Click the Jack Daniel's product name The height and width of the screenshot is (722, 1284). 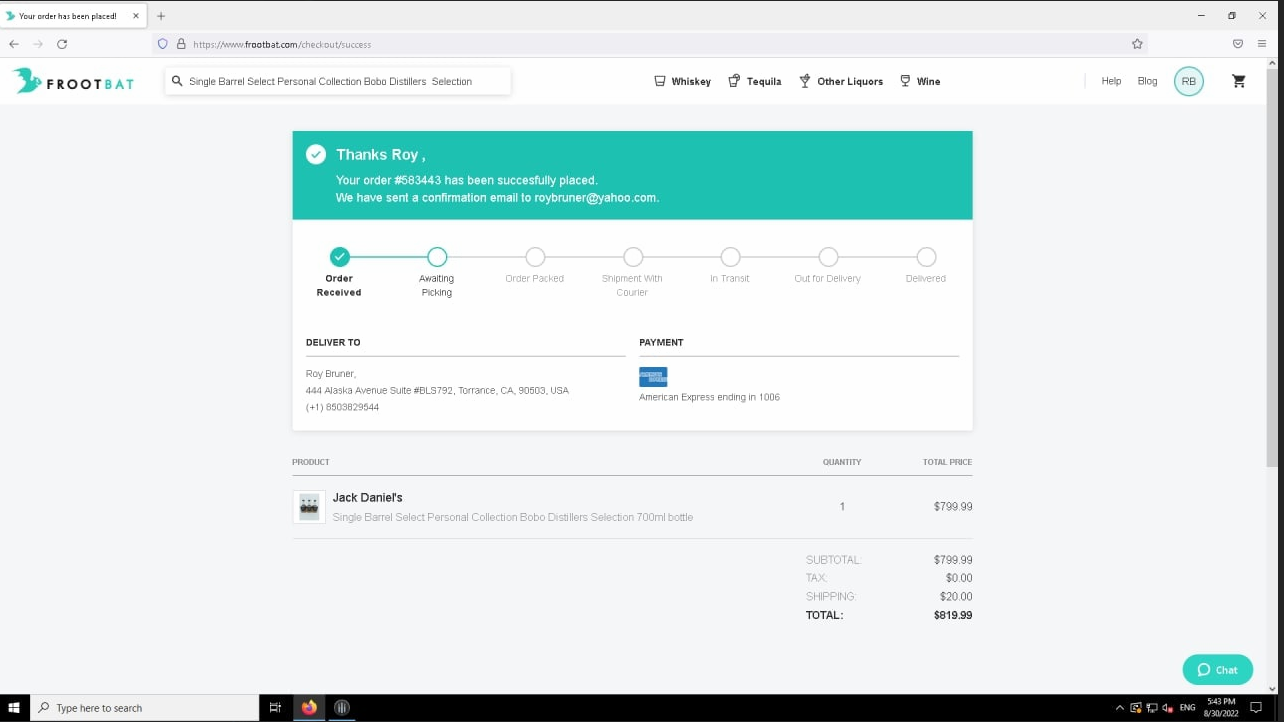[x=367, y=497]
